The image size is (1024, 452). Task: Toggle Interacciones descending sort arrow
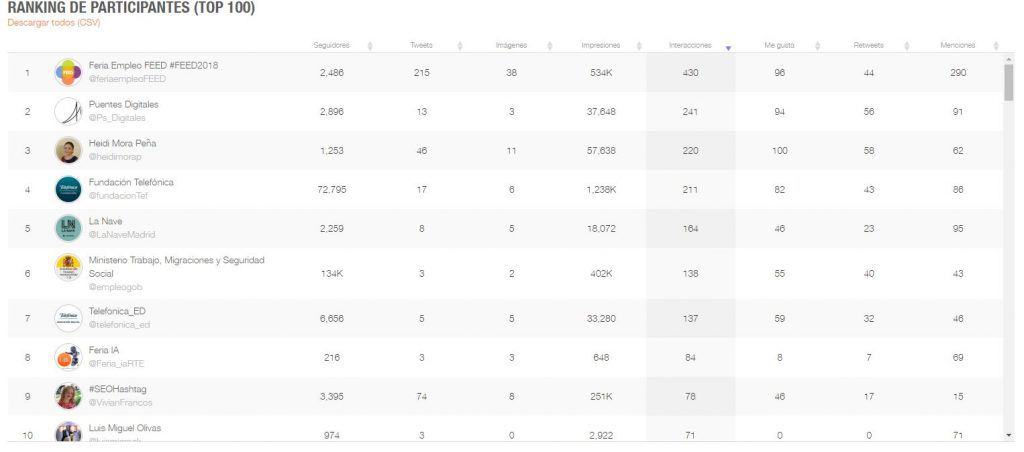[728, 47]
